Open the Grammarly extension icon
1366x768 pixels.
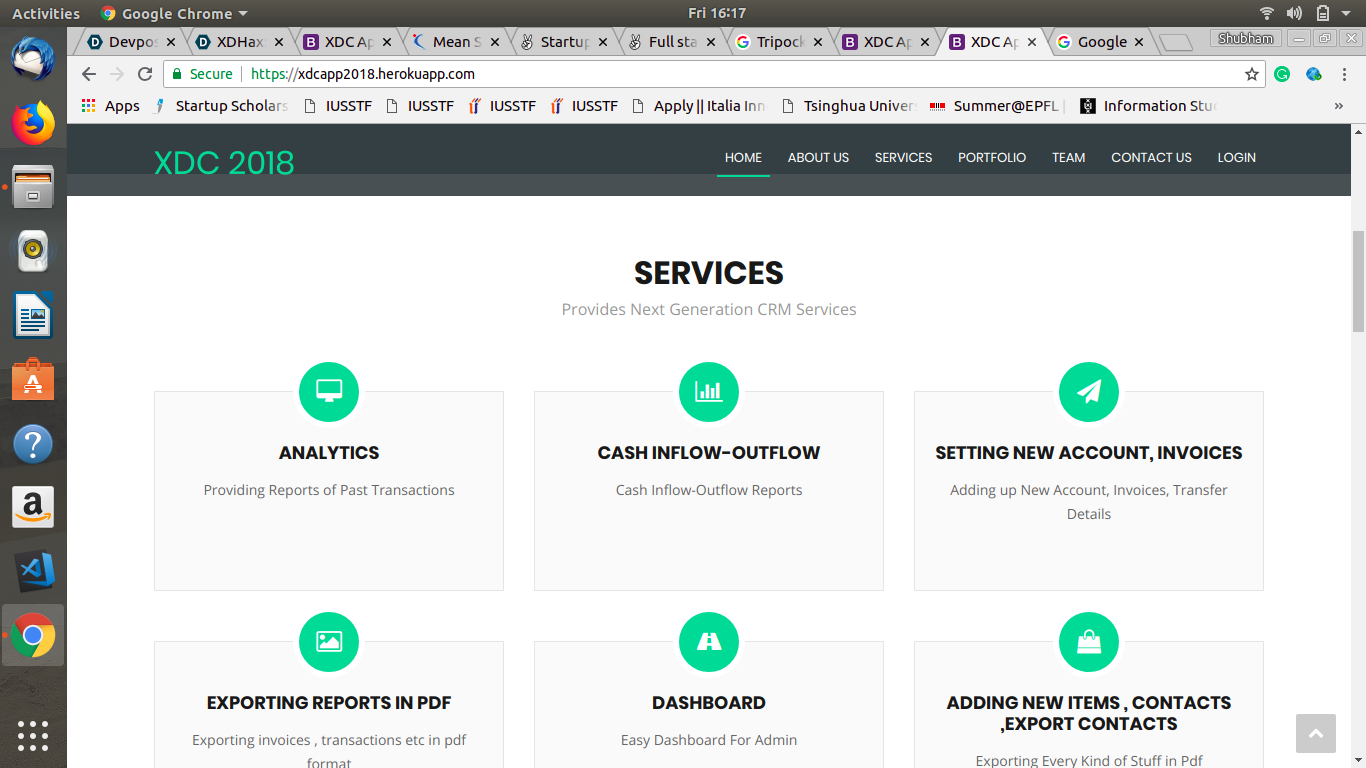(1282, 74)
